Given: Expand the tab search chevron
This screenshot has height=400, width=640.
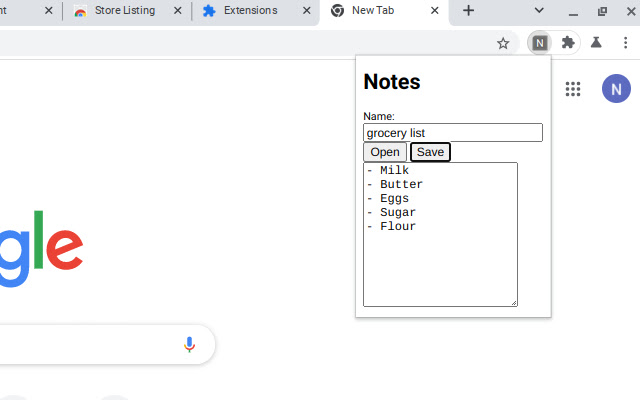Looking at the screenshot, I should click(x=539, y=10).
